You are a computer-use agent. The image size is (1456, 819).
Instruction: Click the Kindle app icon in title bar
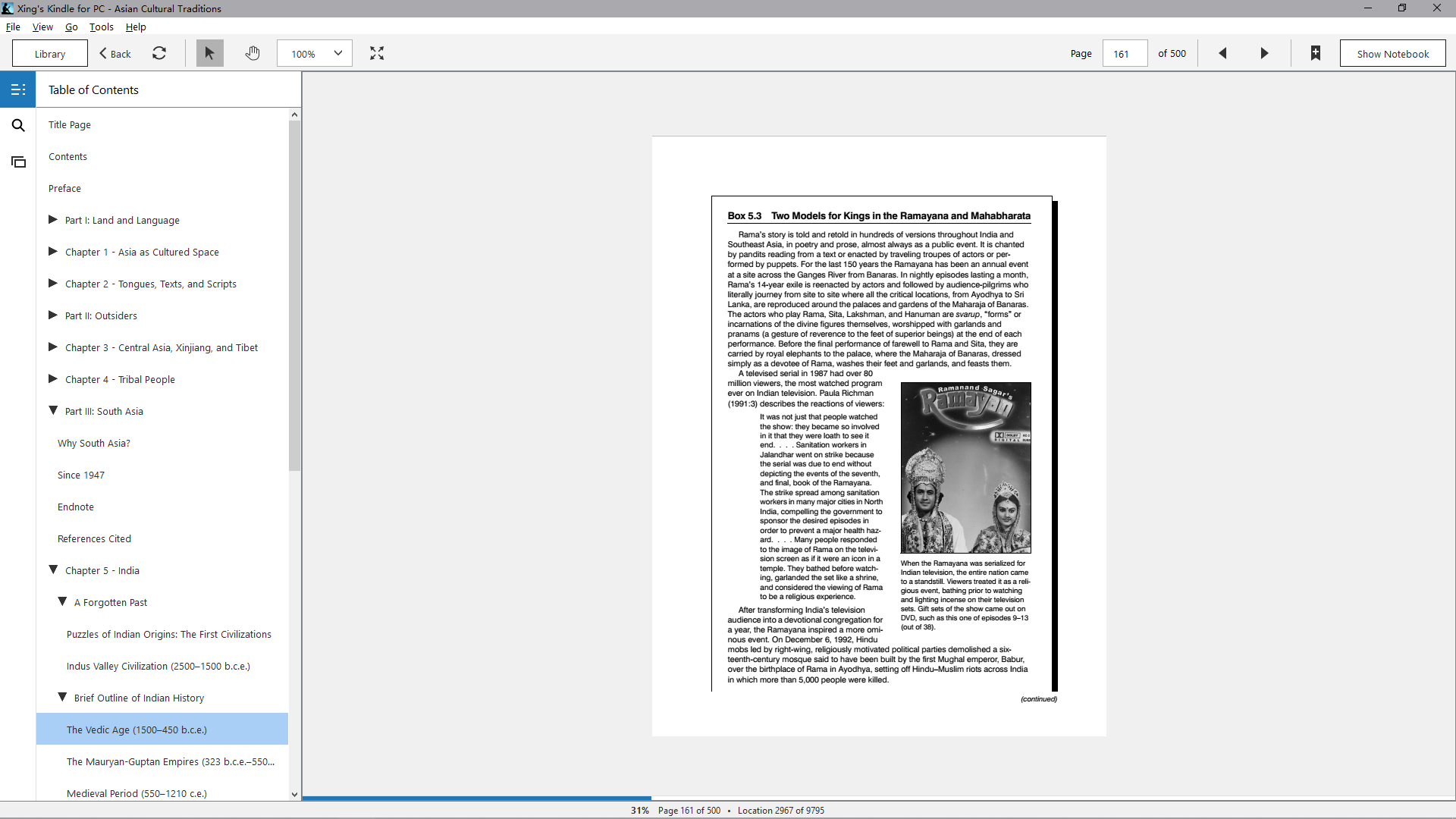point(8,8)
